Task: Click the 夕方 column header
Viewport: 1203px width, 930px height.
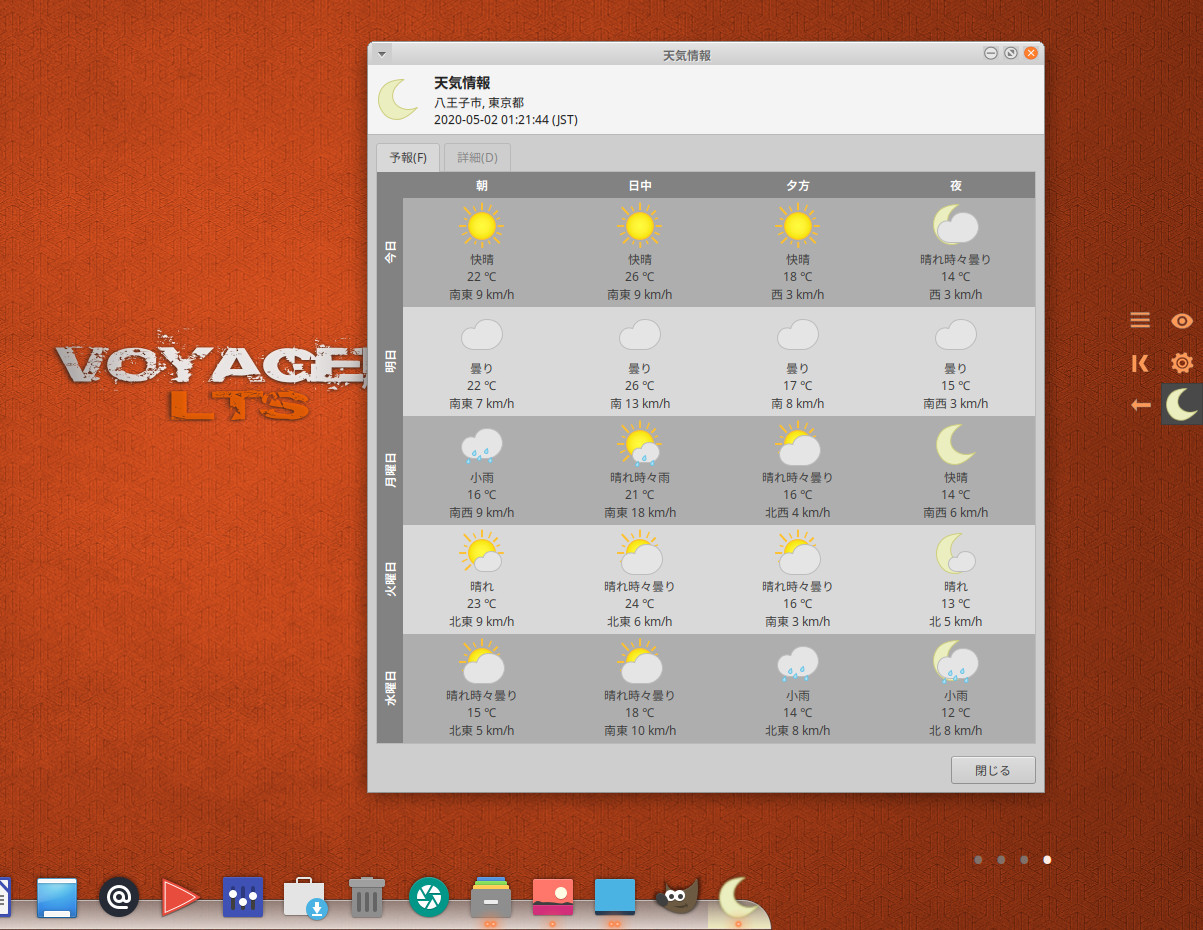Action: coord(797,186)
